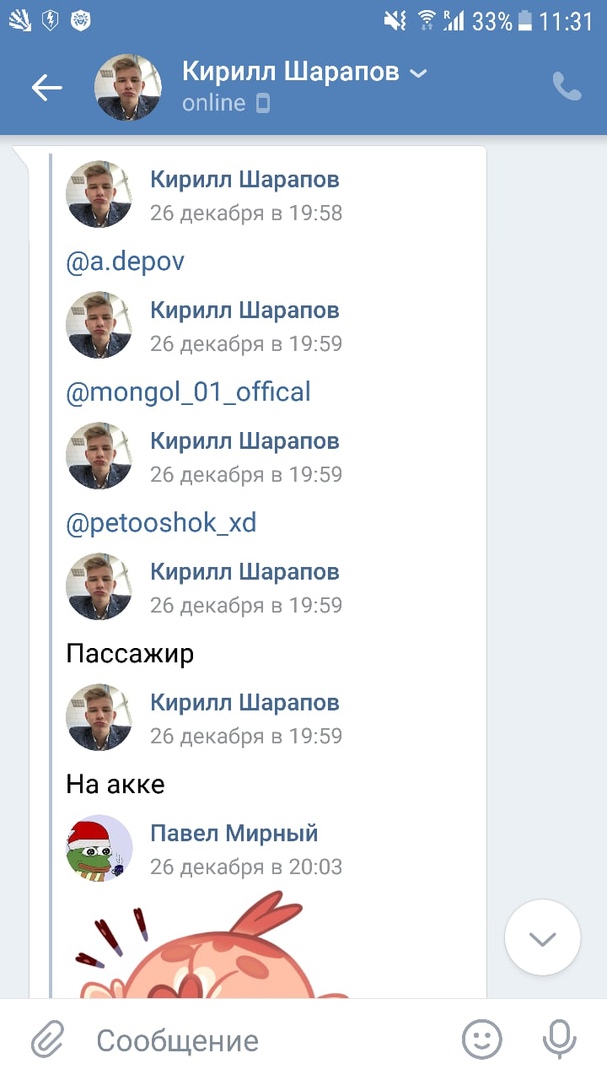This screenshot has width=607, height=1080.
Task: Open the @mongol_01_offical mention link
Action: pyautogui.click(x=188, y=392)
